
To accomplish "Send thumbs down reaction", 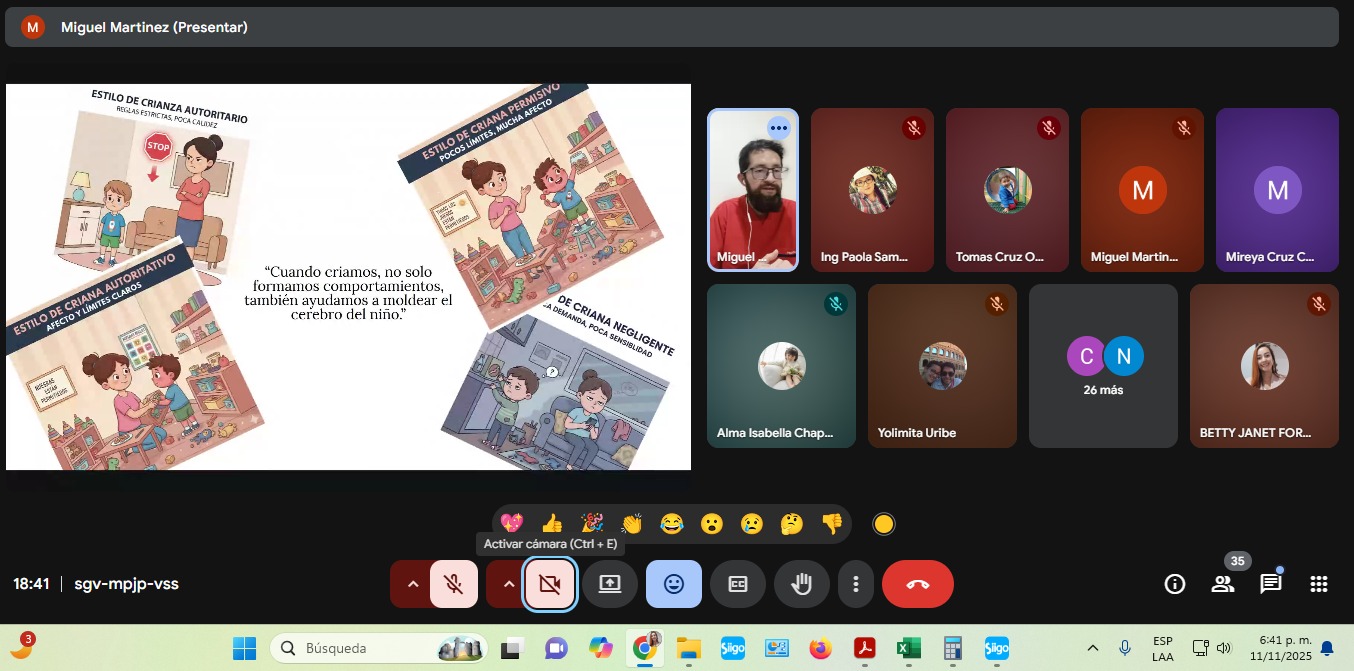I will [x=832, y=523].
